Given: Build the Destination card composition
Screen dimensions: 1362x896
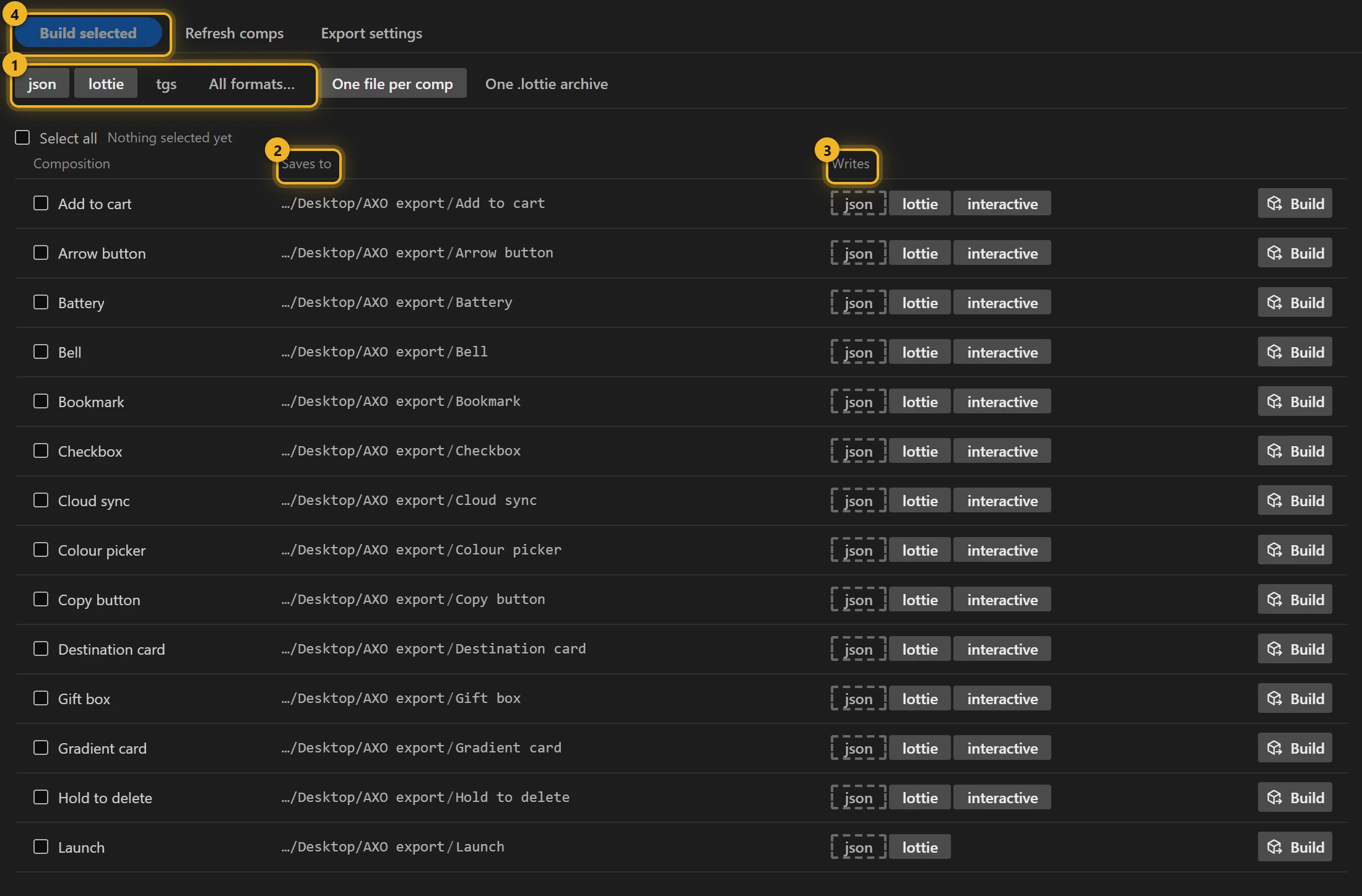Looking at the screenshot, I should click(x=1295, y=649).
